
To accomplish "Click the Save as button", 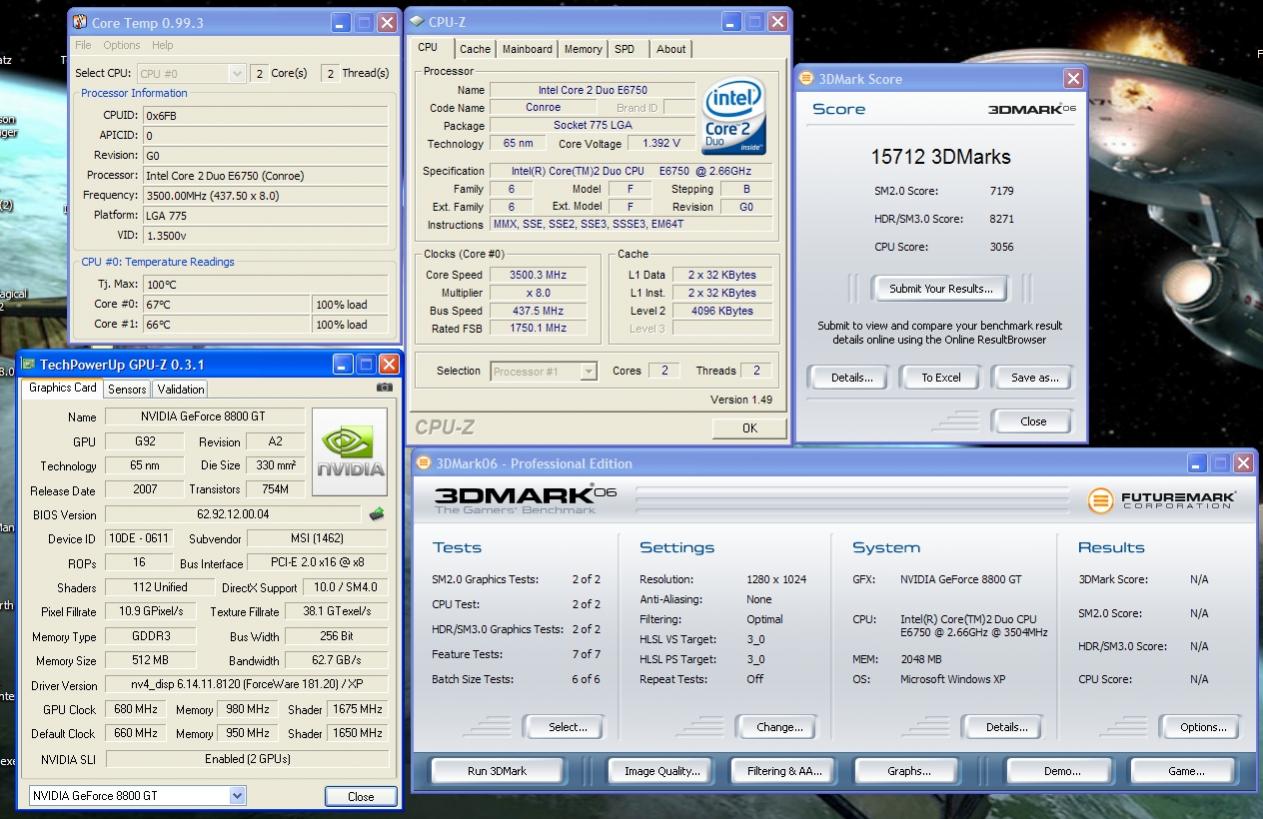I will click(x=1034, y=378).
